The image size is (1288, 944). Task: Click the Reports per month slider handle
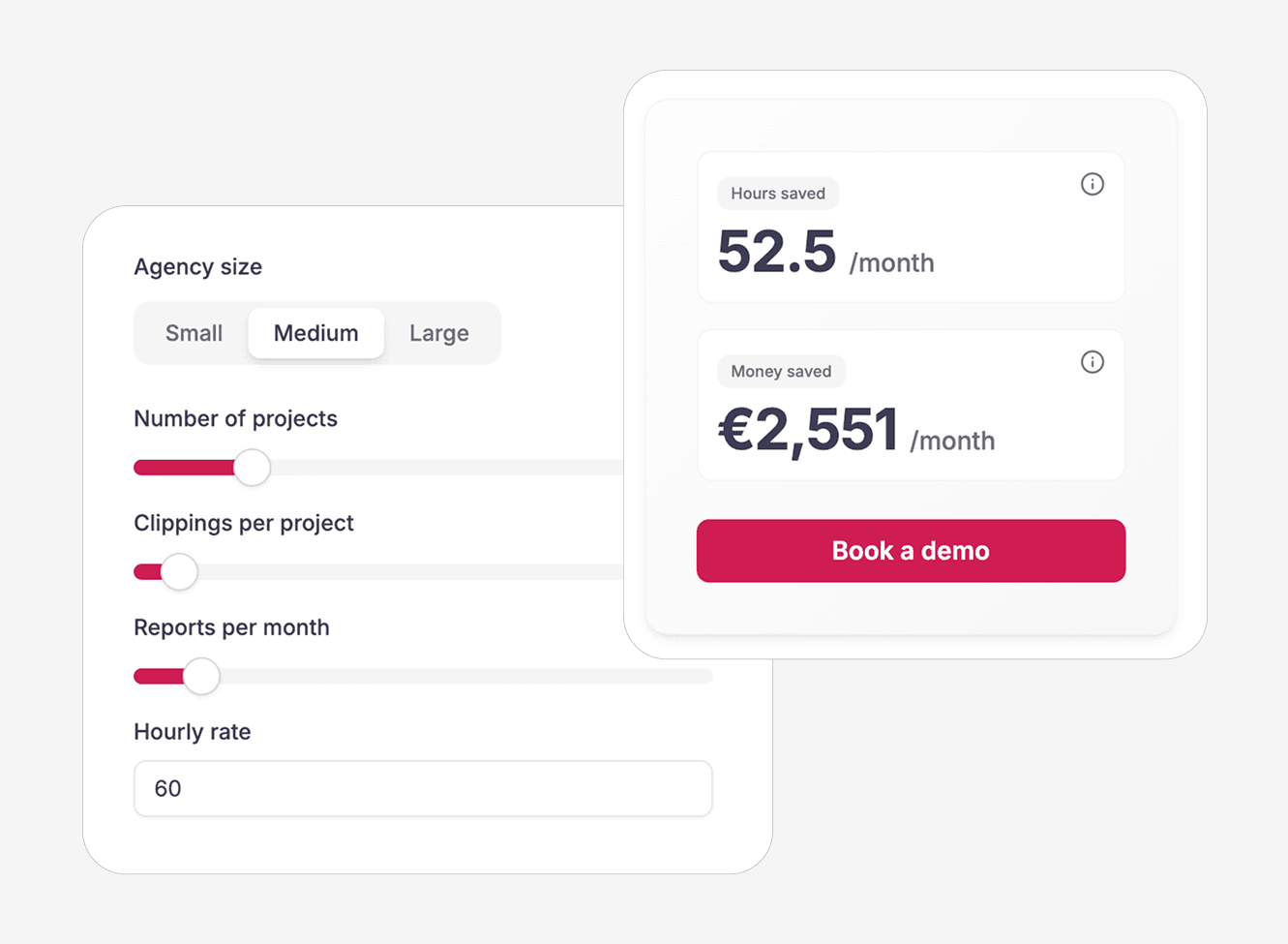point(203,677)
